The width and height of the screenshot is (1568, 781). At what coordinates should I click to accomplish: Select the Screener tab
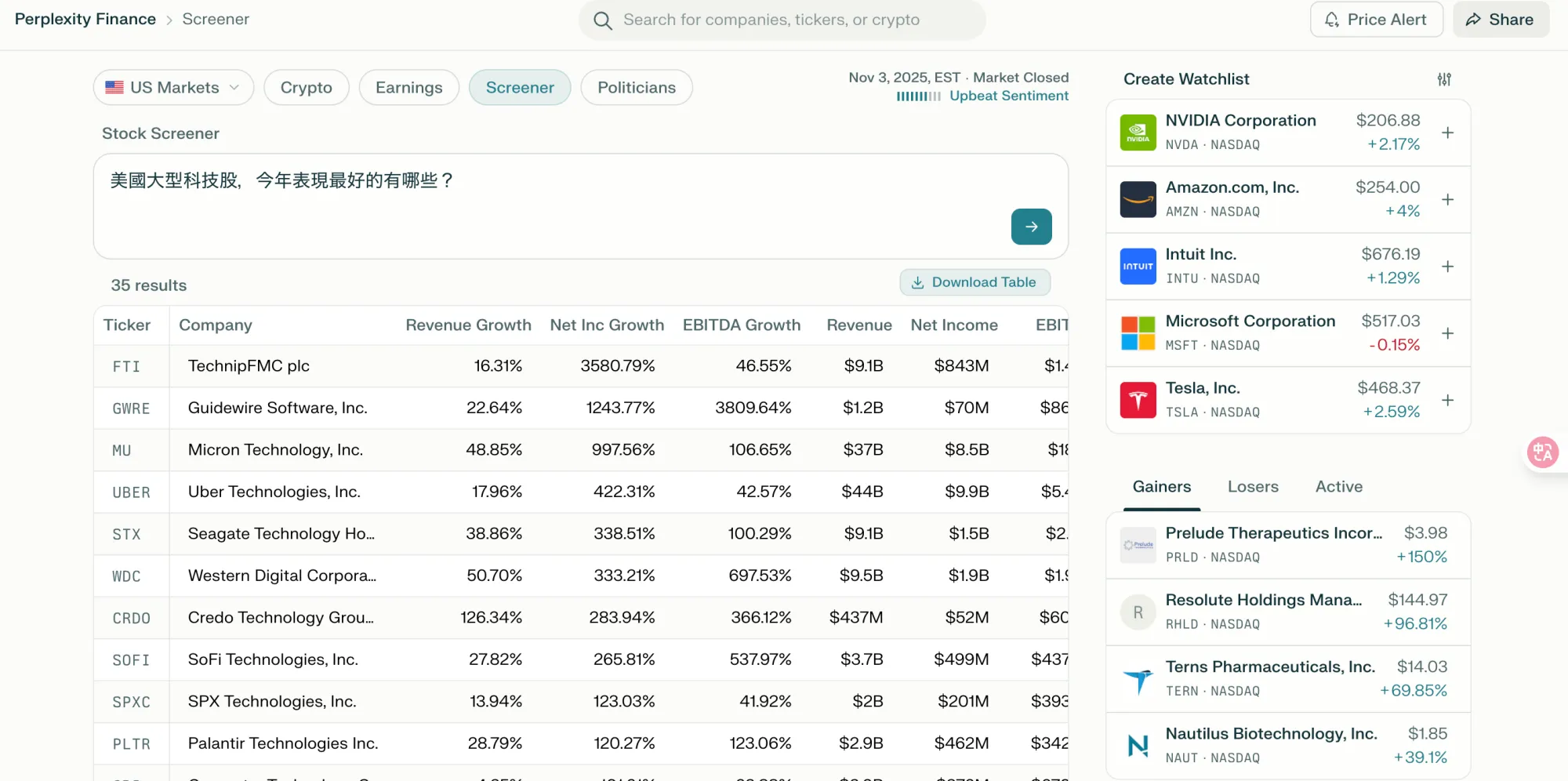520,87
